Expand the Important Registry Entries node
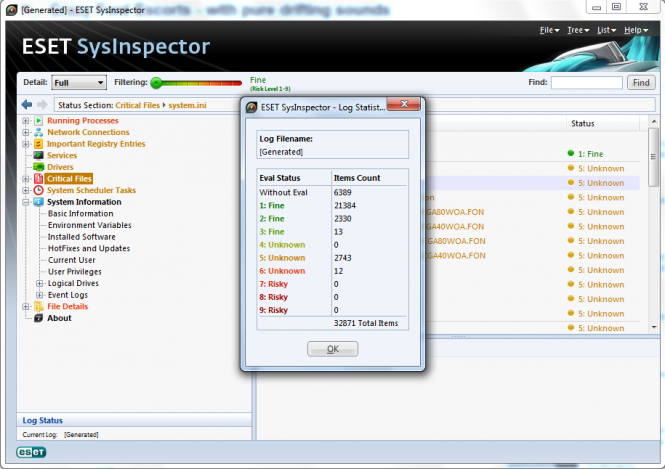 (x=26, y=144)
